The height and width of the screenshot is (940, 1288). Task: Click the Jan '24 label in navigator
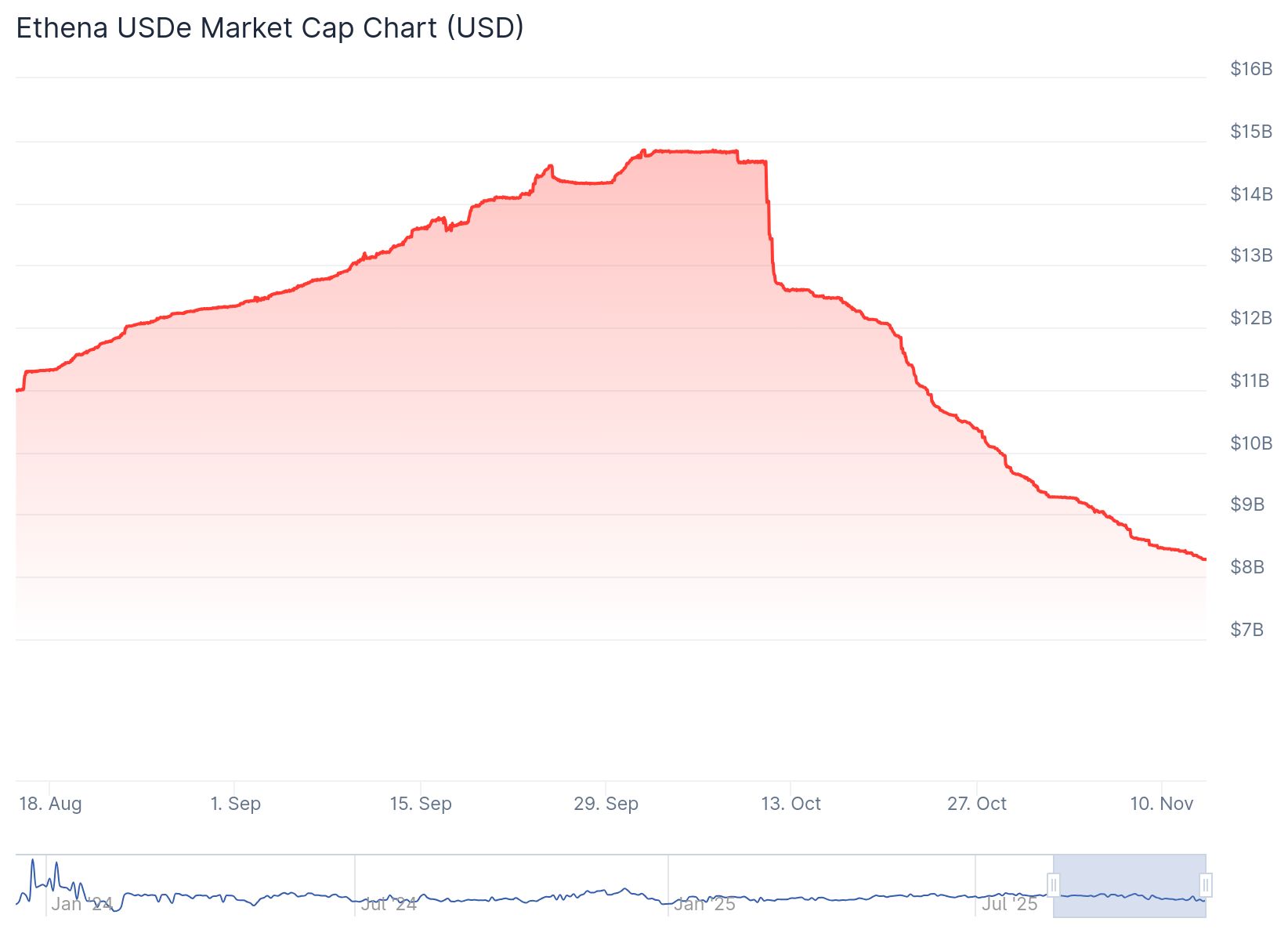click(81, 904)
